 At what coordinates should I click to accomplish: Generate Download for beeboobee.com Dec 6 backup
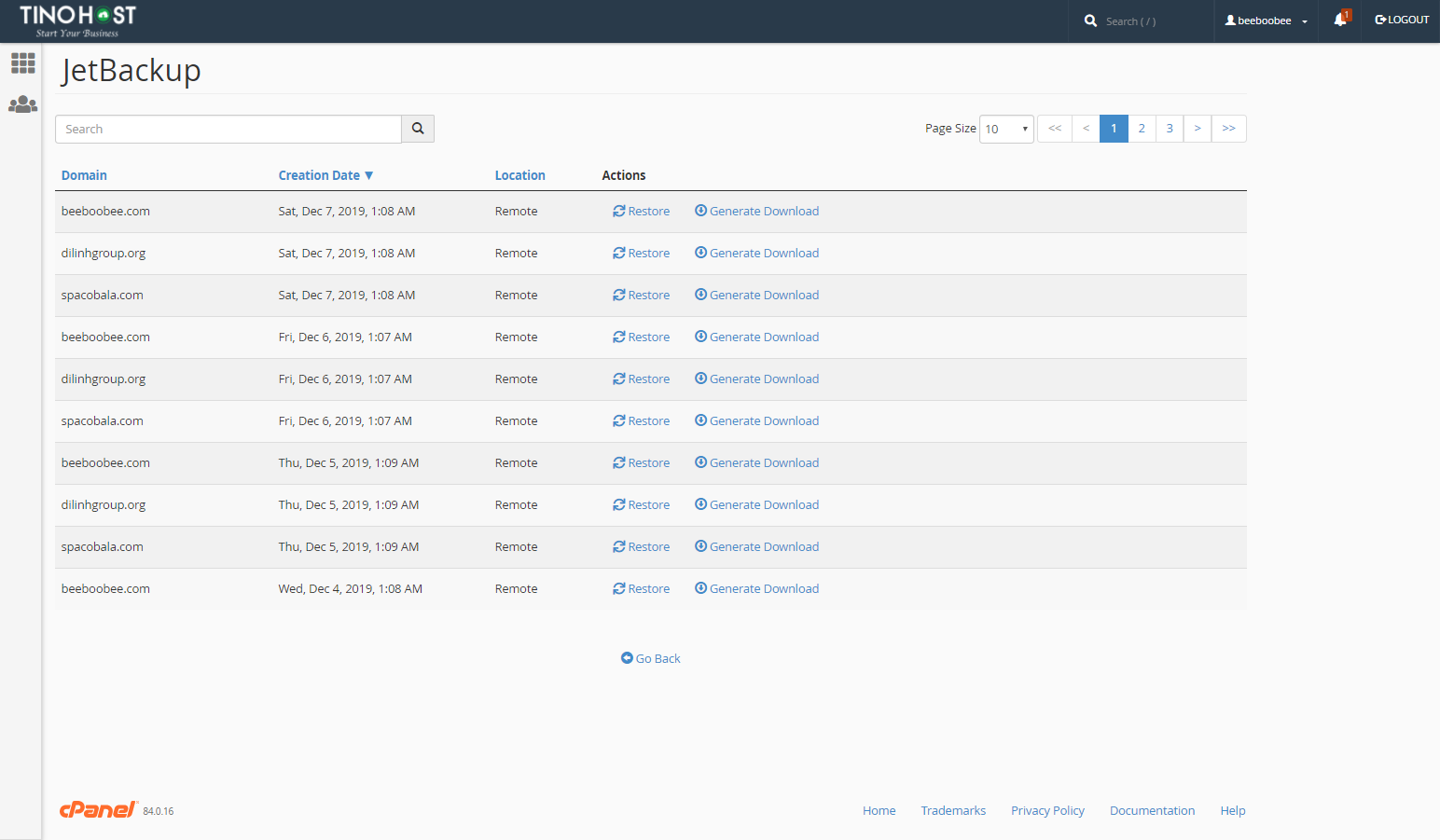click(756, 337)
